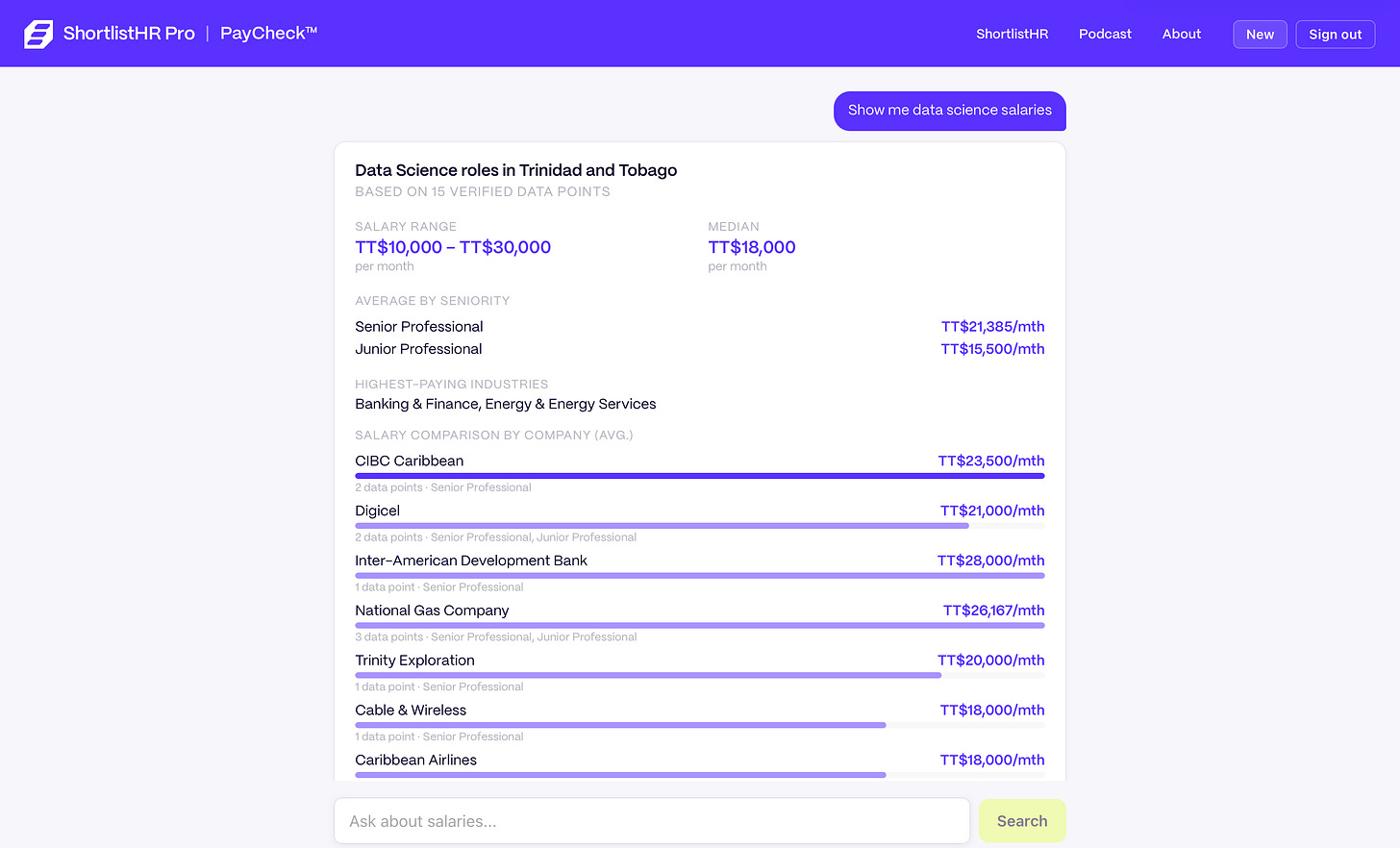Click the AVERAGE BY SENIORITY label

(433, 301)
